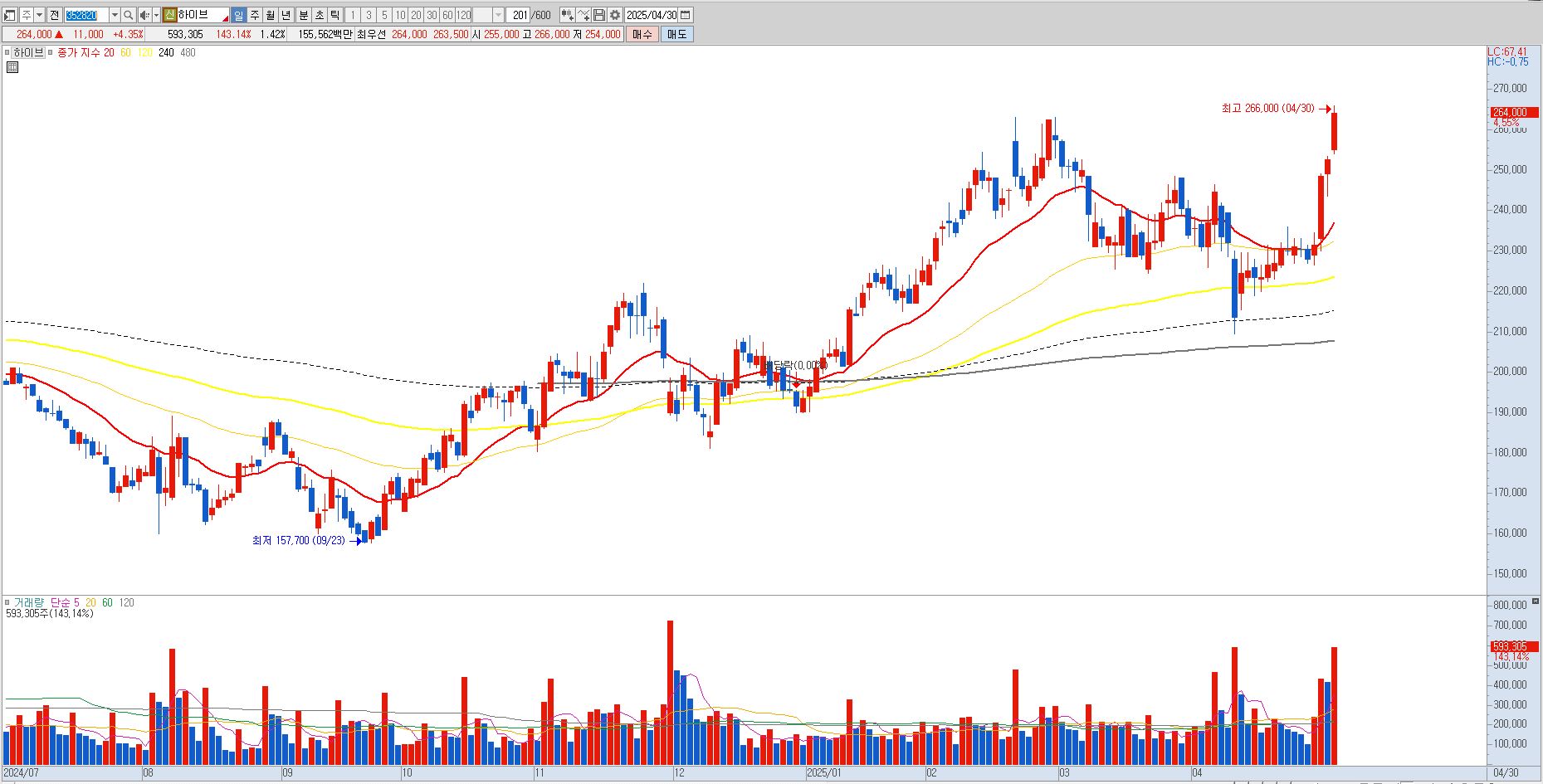Click the chart layout icon in the toolbar's left corner
Viewport: 1543px width, 784px height.
(x=9, y=15)
